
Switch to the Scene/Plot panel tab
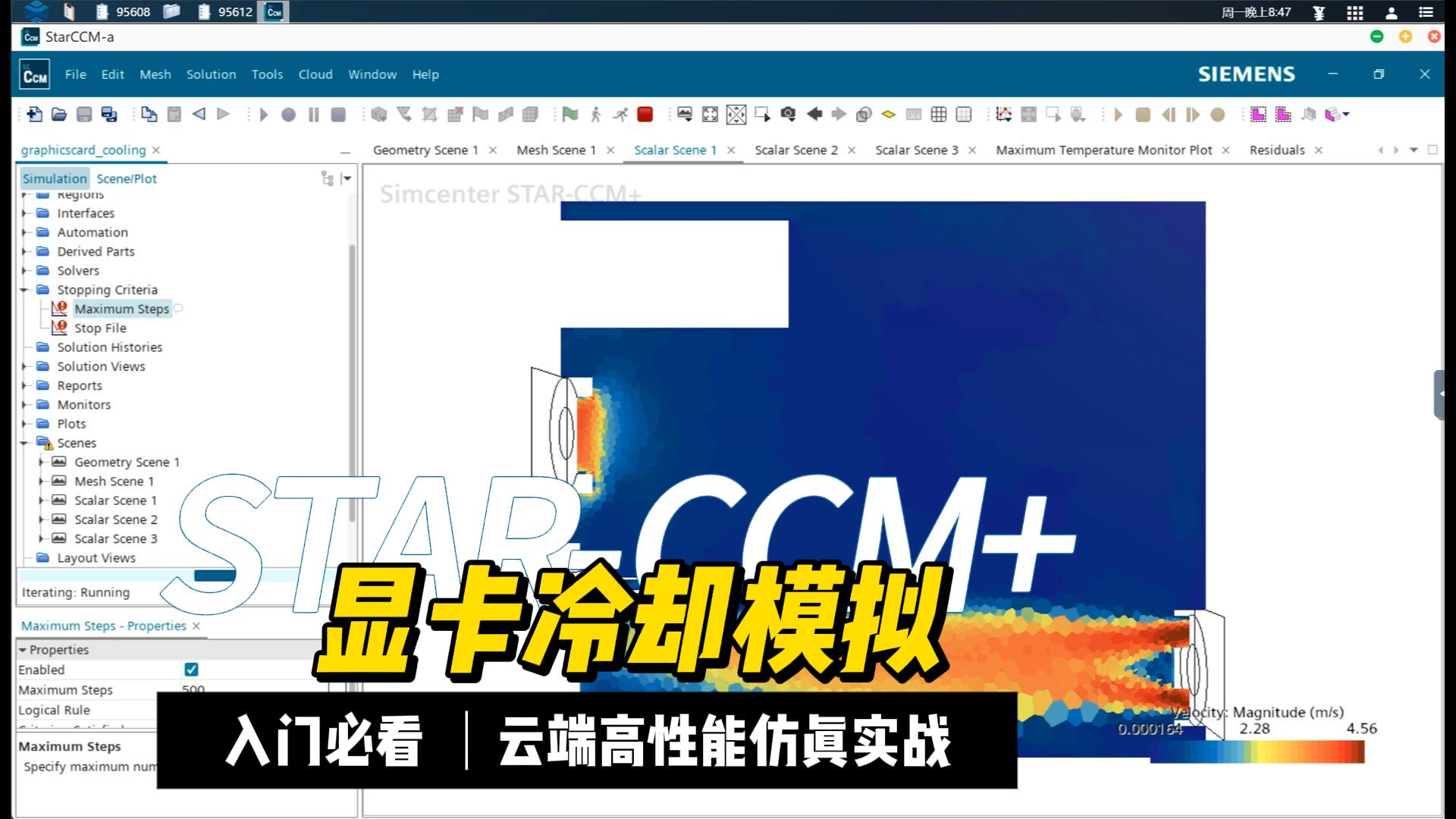127,179
